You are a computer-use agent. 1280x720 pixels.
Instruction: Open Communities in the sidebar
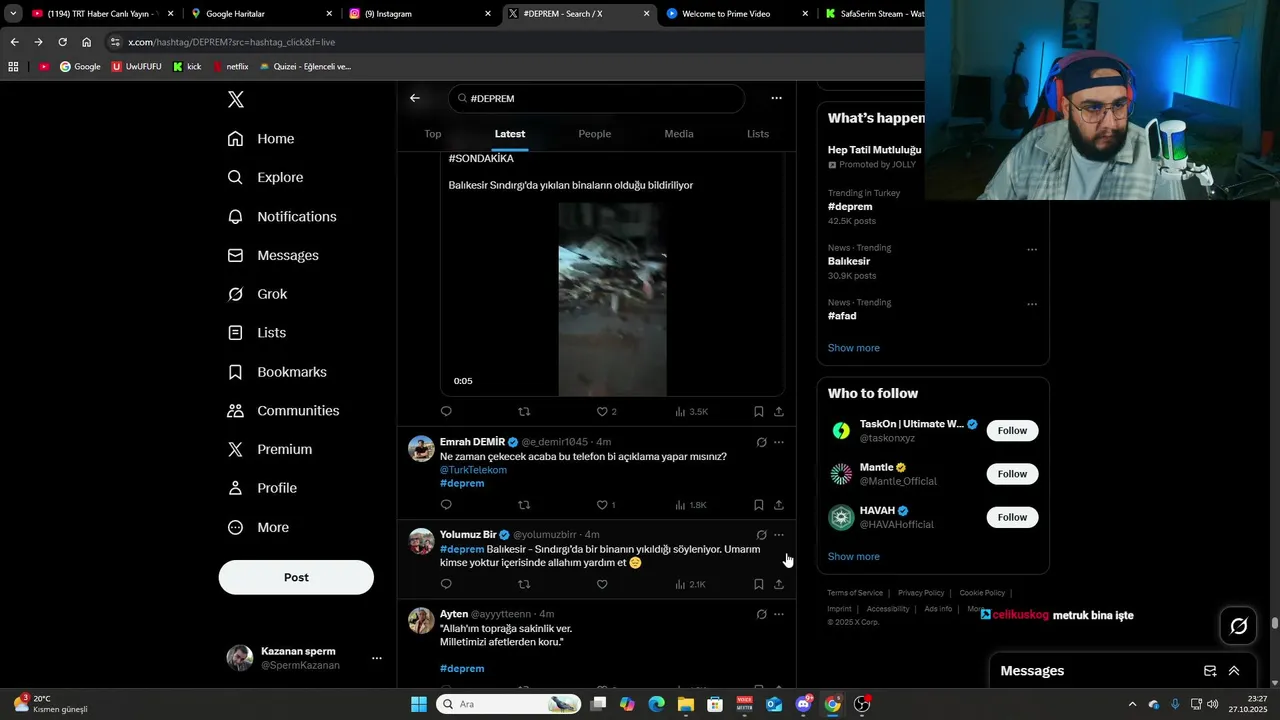point(283,411)
